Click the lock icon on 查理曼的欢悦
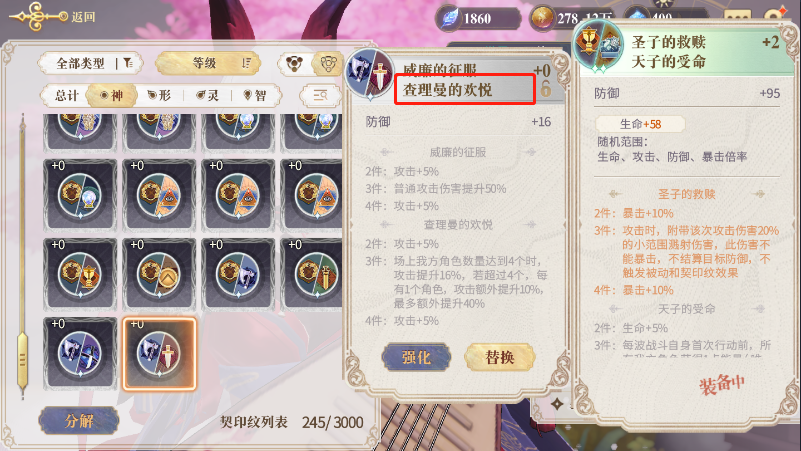 point(546,88)
